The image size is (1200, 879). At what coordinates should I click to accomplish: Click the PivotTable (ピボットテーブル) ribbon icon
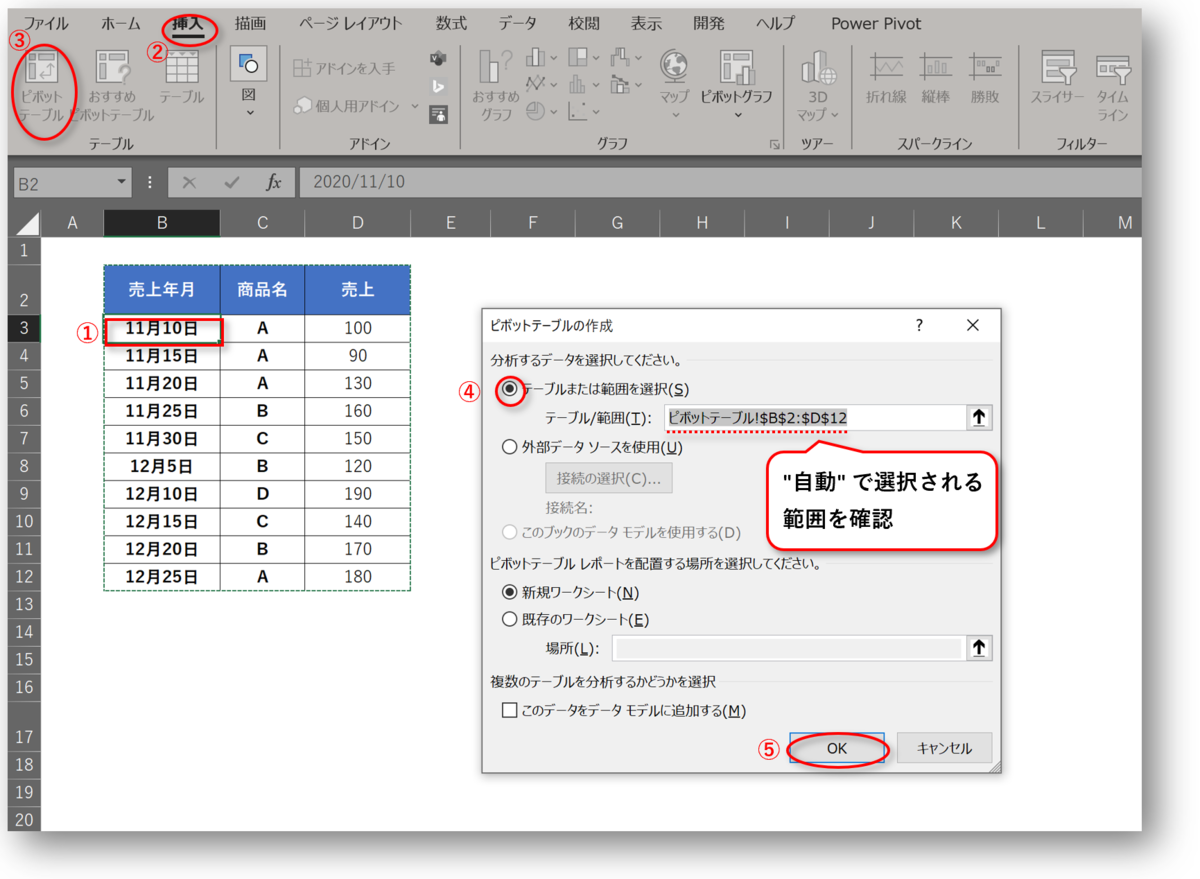(41, 68)
